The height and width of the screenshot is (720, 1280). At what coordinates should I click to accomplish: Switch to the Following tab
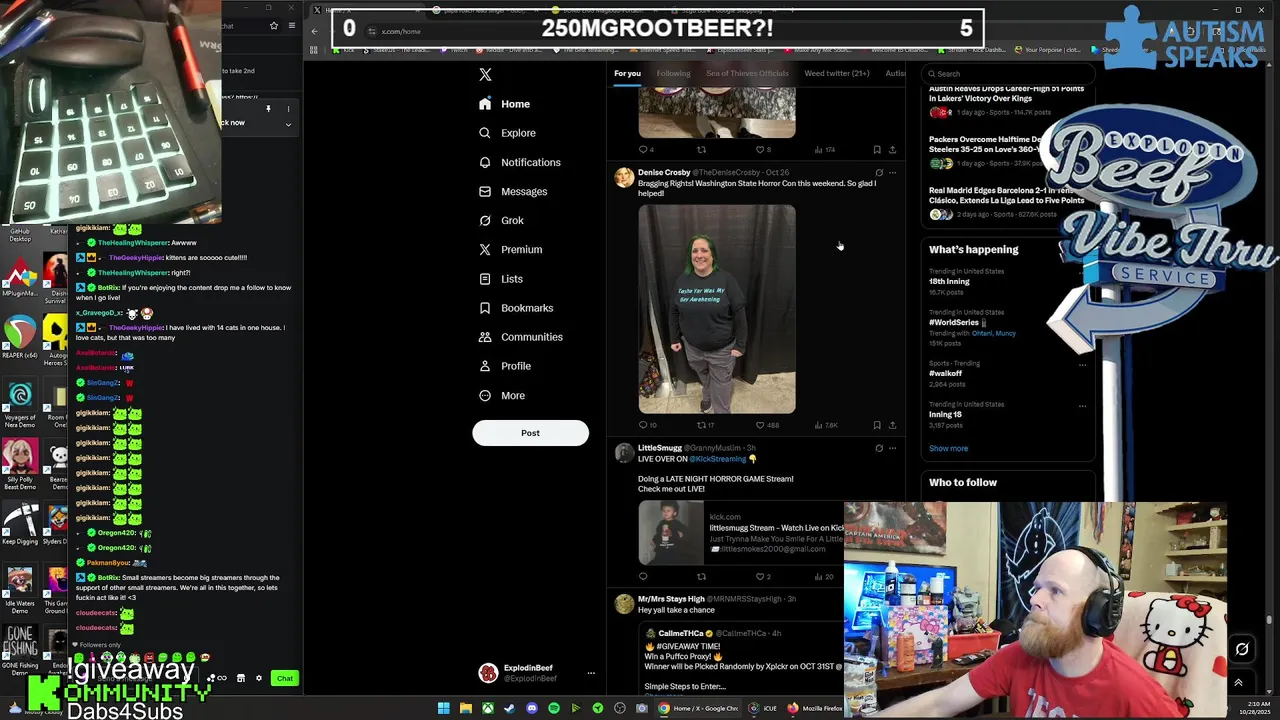point(673,73)
